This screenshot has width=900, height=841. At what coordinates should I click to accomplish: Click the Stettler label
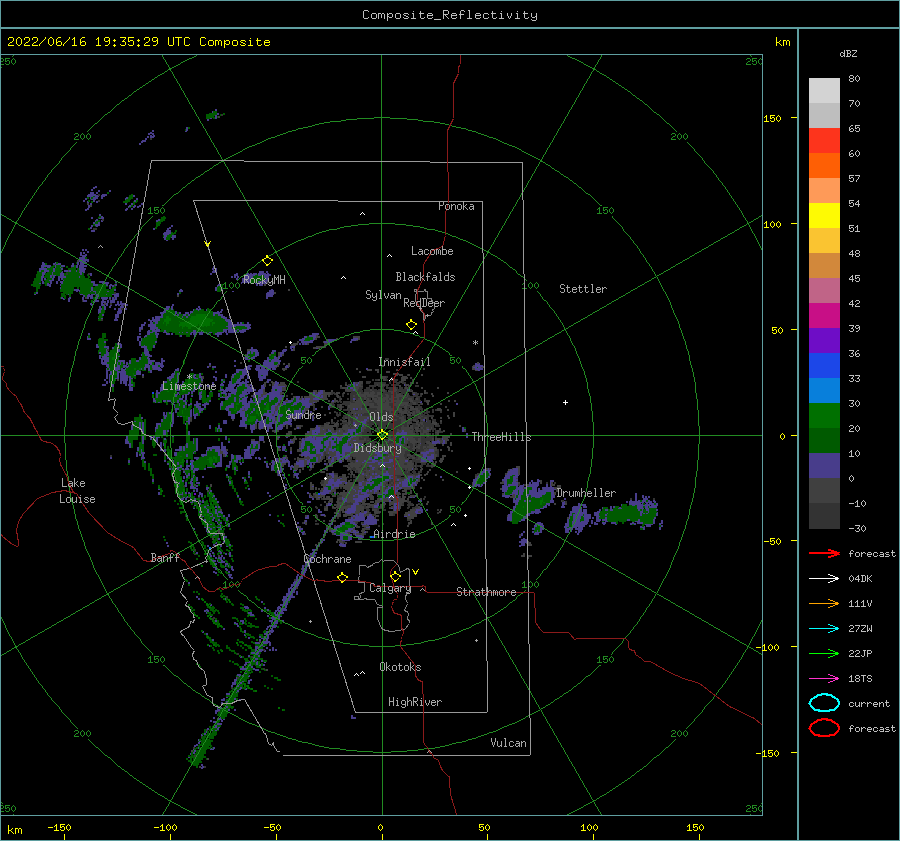pyautogui.click(x=583, y=289)
